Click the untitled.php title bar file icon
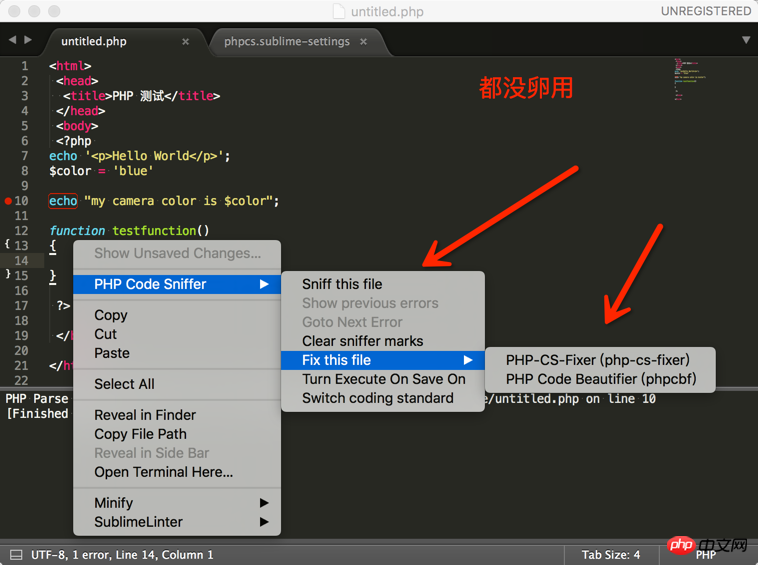 pos(339,11)
